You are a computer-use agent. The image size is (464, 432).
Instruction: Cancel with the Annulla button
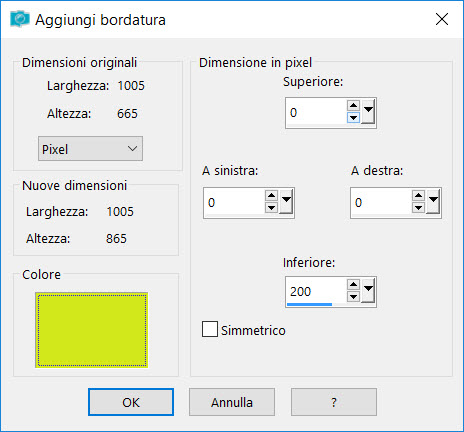[x=232, y=402]
